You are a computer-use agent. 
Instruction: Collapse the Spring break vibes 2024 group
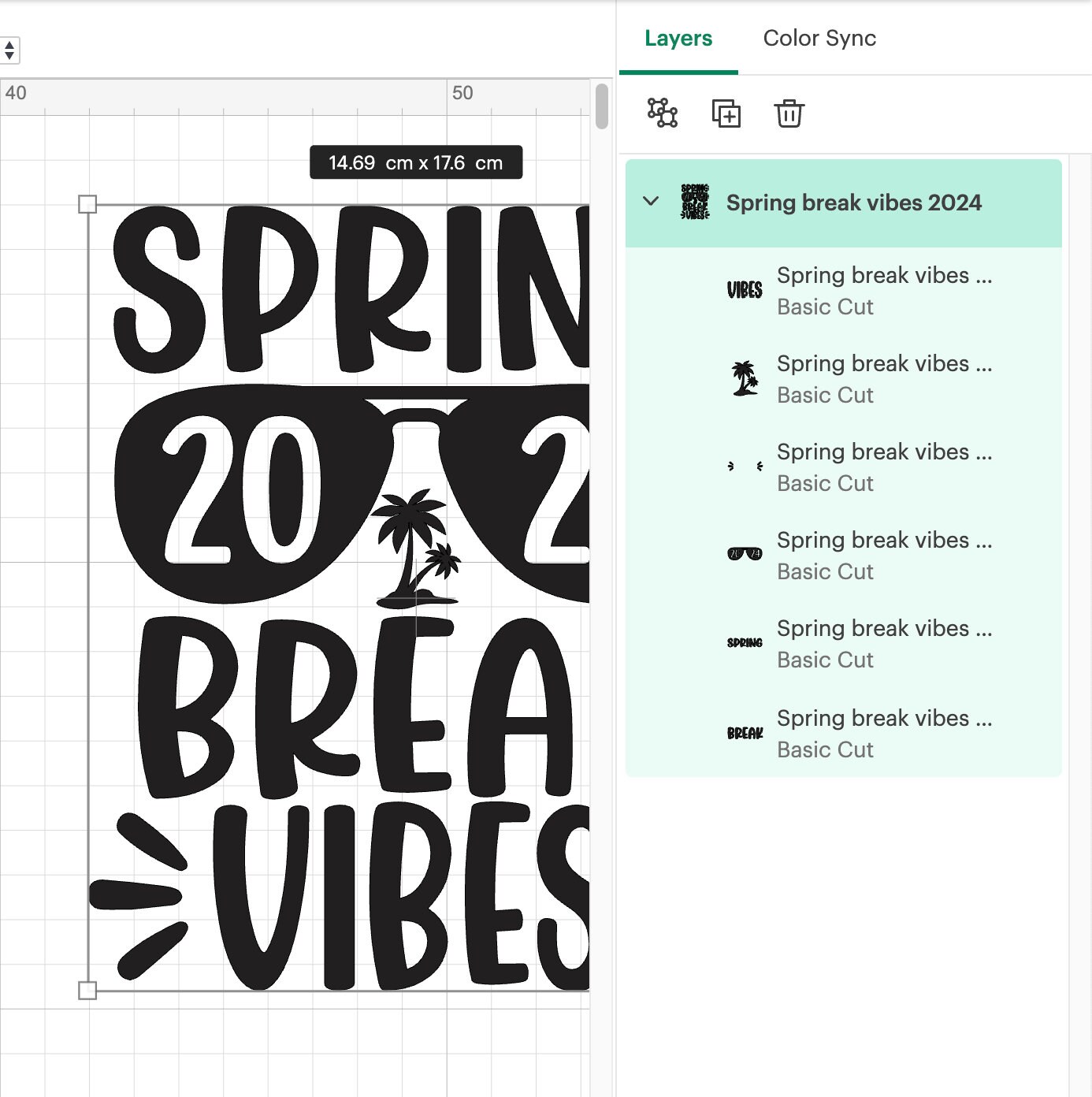651,202
